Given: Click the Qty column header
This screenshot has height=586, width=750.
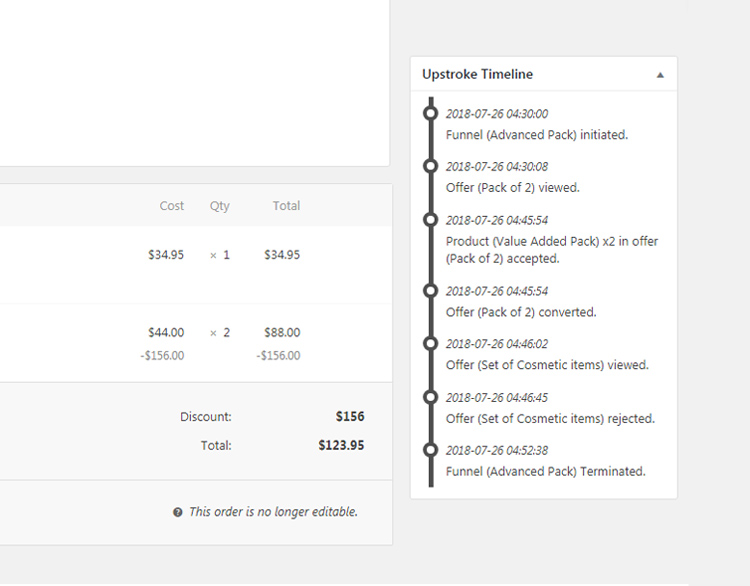Looking at the screenshot, I should click(220, 206).
